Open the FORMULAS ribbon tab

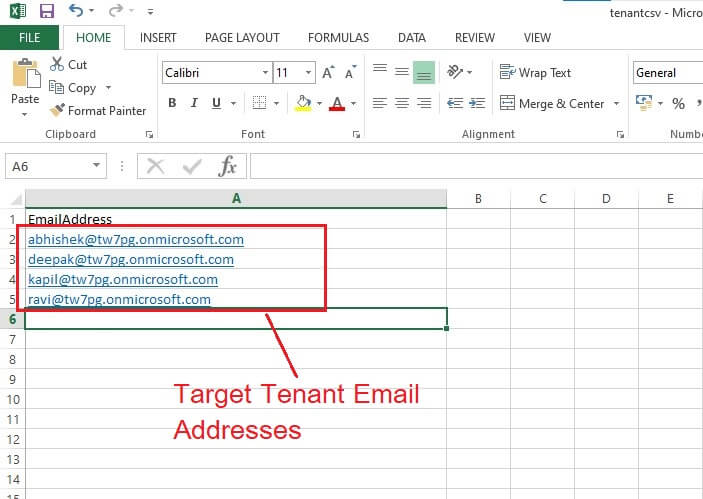coord(338,37)
